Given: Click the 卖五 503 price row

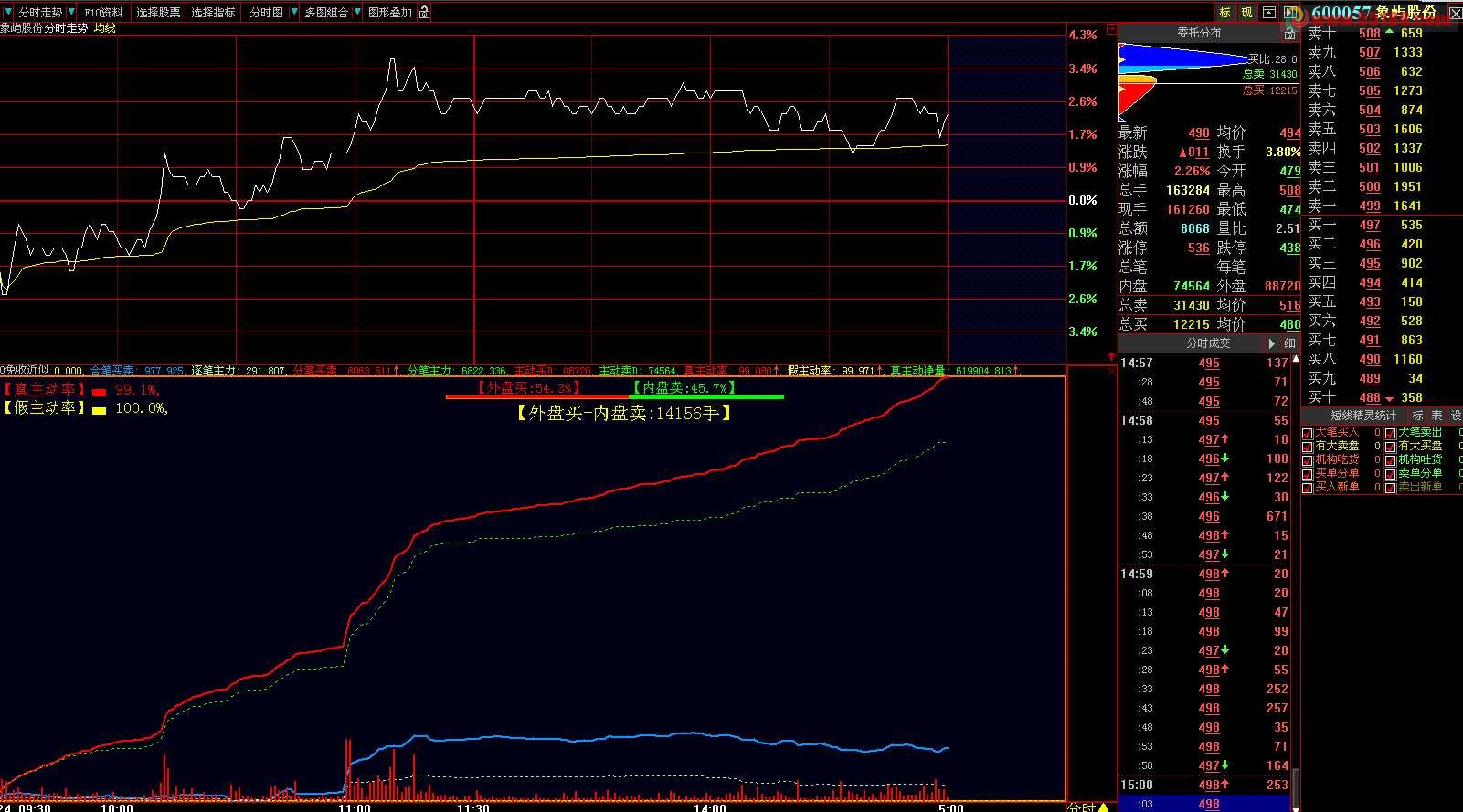Looking at the screenshot, I should [1365, 129].
